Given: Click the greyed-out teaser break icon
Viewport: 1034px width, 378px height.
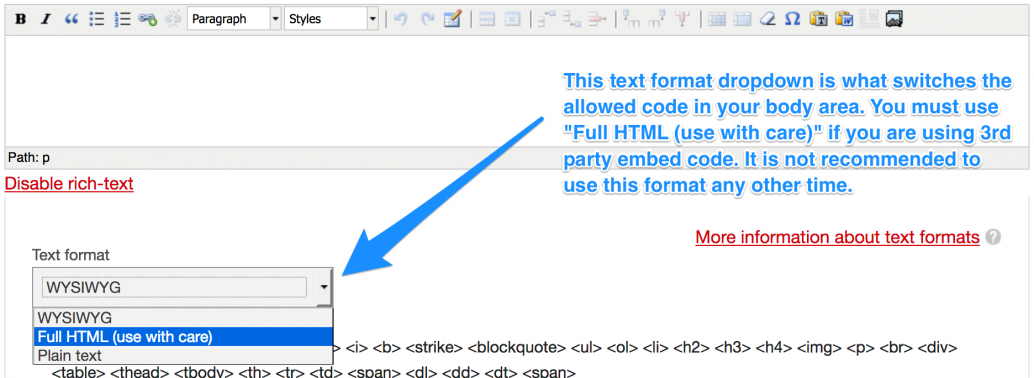Looking at the screenshot, I should coord(869,19).
